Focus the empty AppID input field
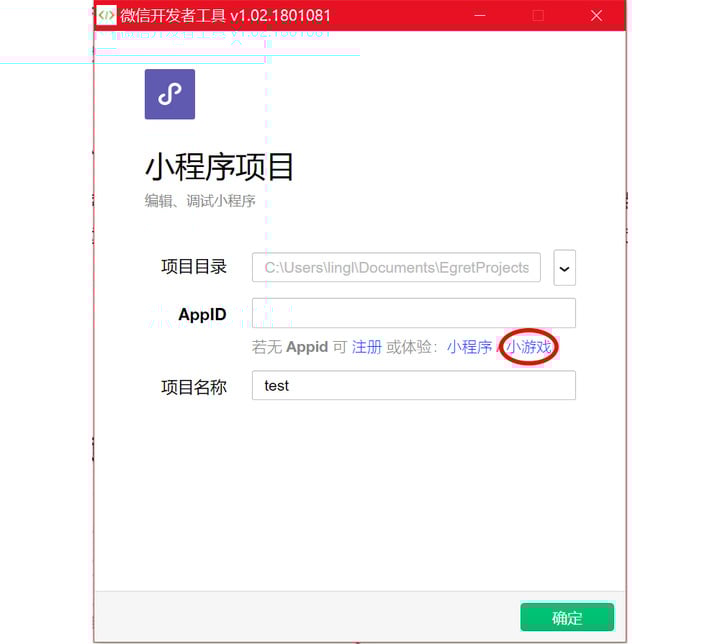The height and width of the screenshot is (644, 720). click(414, 313)
